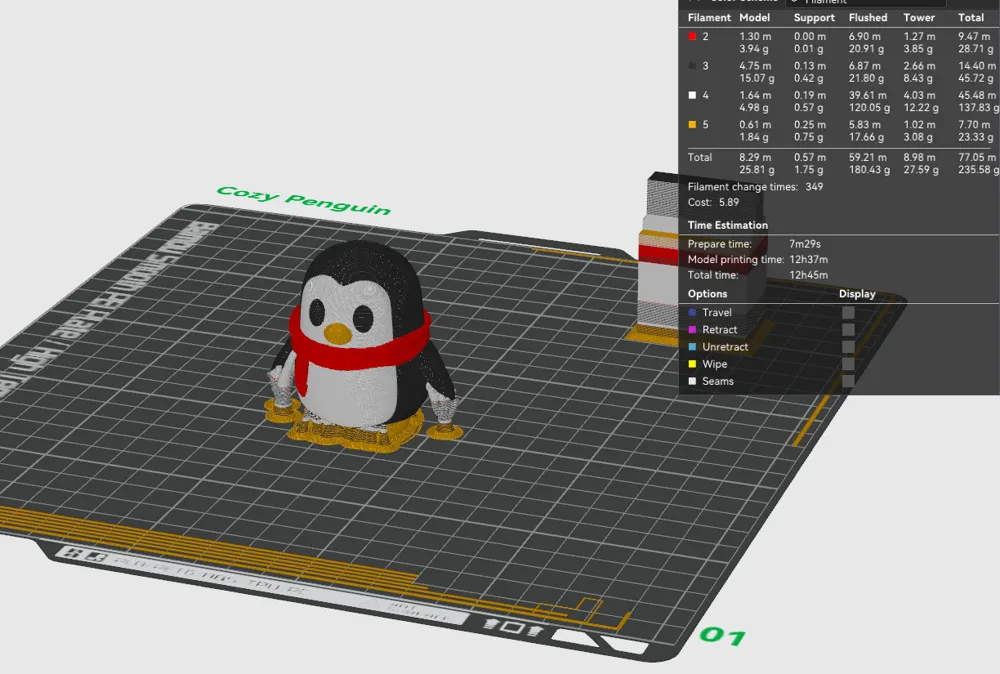Click the Time Estimation section heading
This screenshot has width=1000, height=674.
[x=728, y=225]
